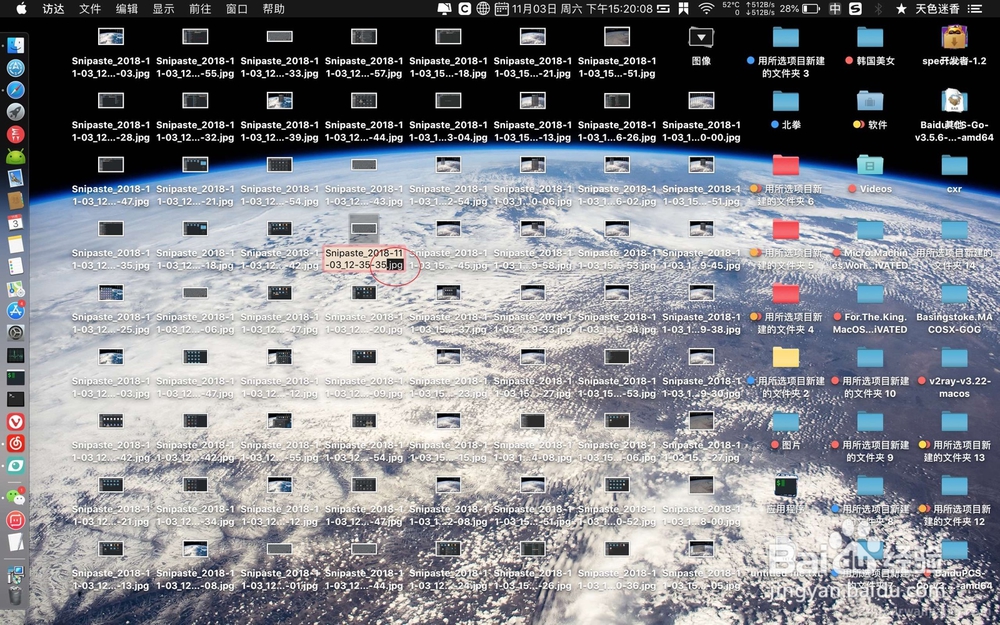This screenshot has width=1000, height=625.
Task: Select file Snipaste_2018-11-03_15...-45.jpg
Action: [x=448, y=228]
